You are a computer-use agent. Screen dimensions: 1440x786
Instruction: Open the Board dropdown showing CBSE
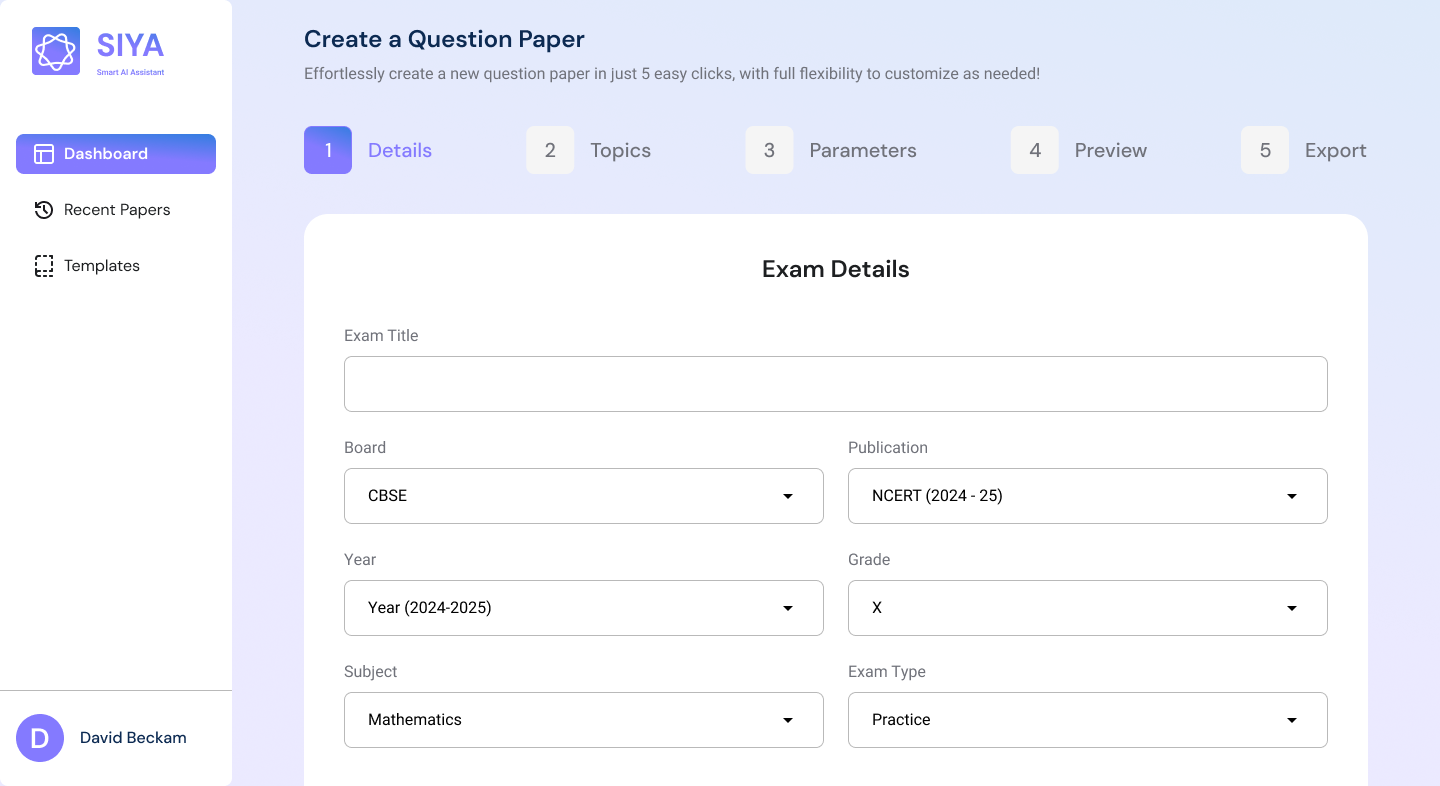tap(583, 496)
